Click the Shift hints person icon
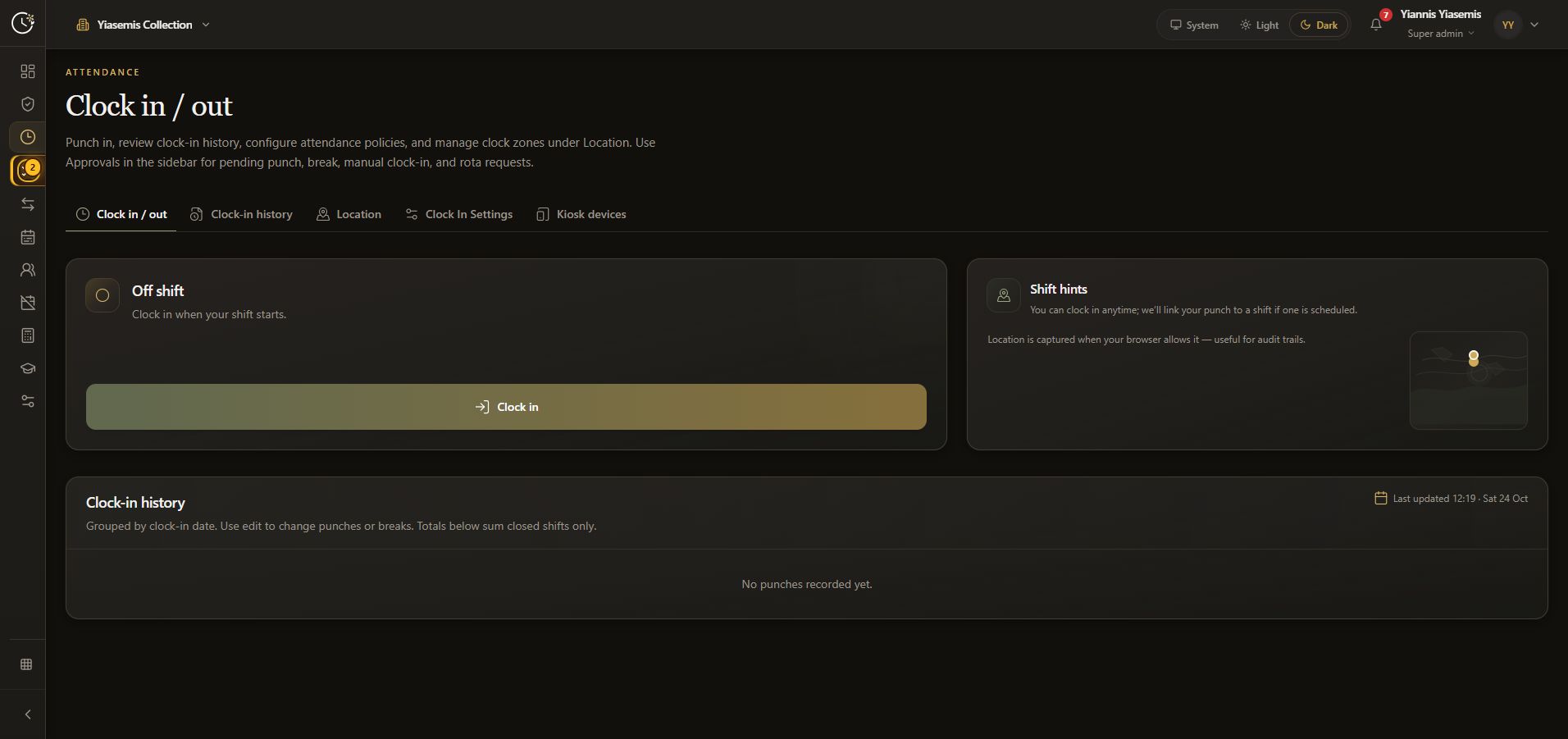 [x=1004, y=296]
